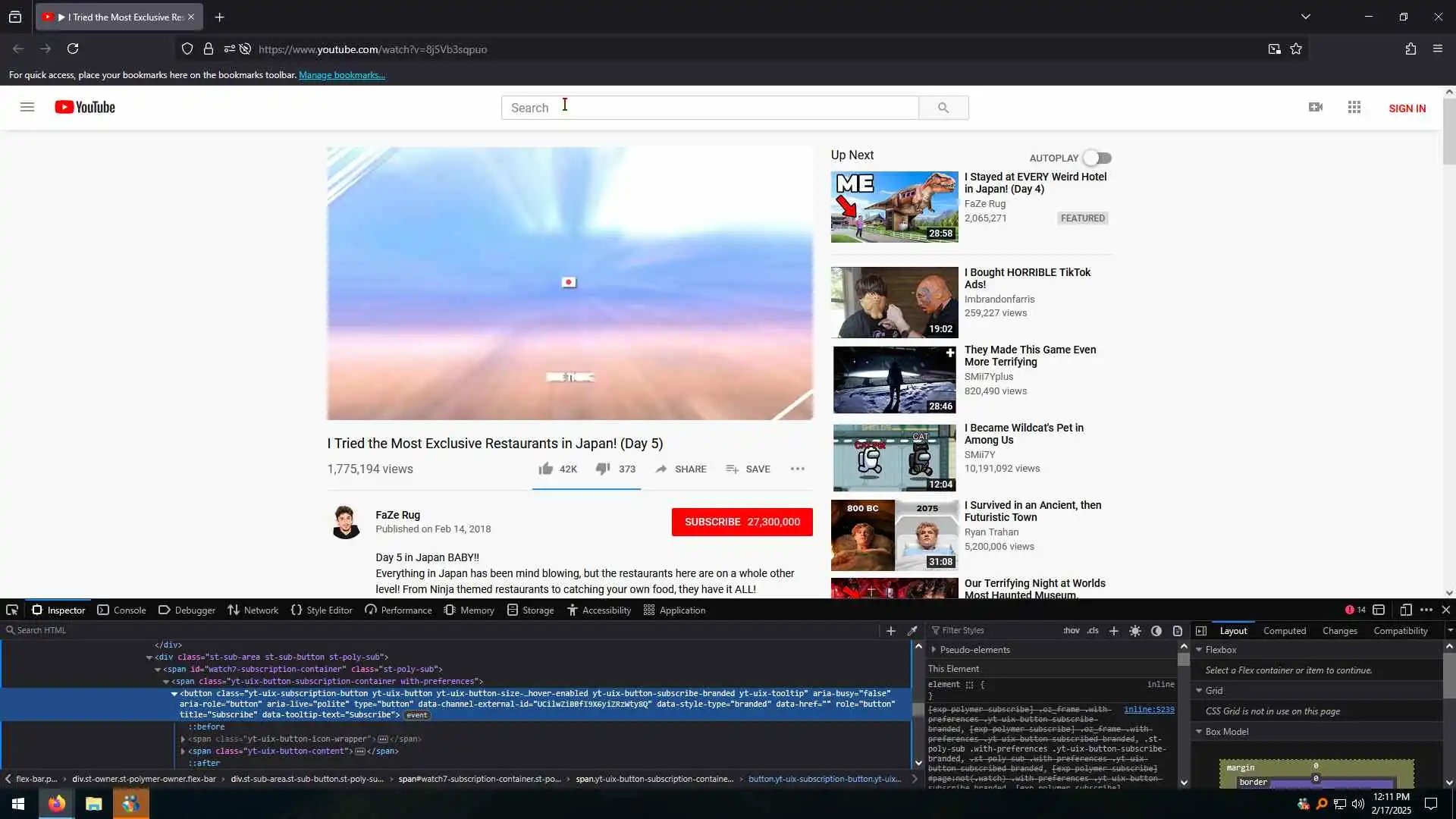1456x819 pixels.
Task: Toggle the Autoplay switch
Action: coord(1097,158)
